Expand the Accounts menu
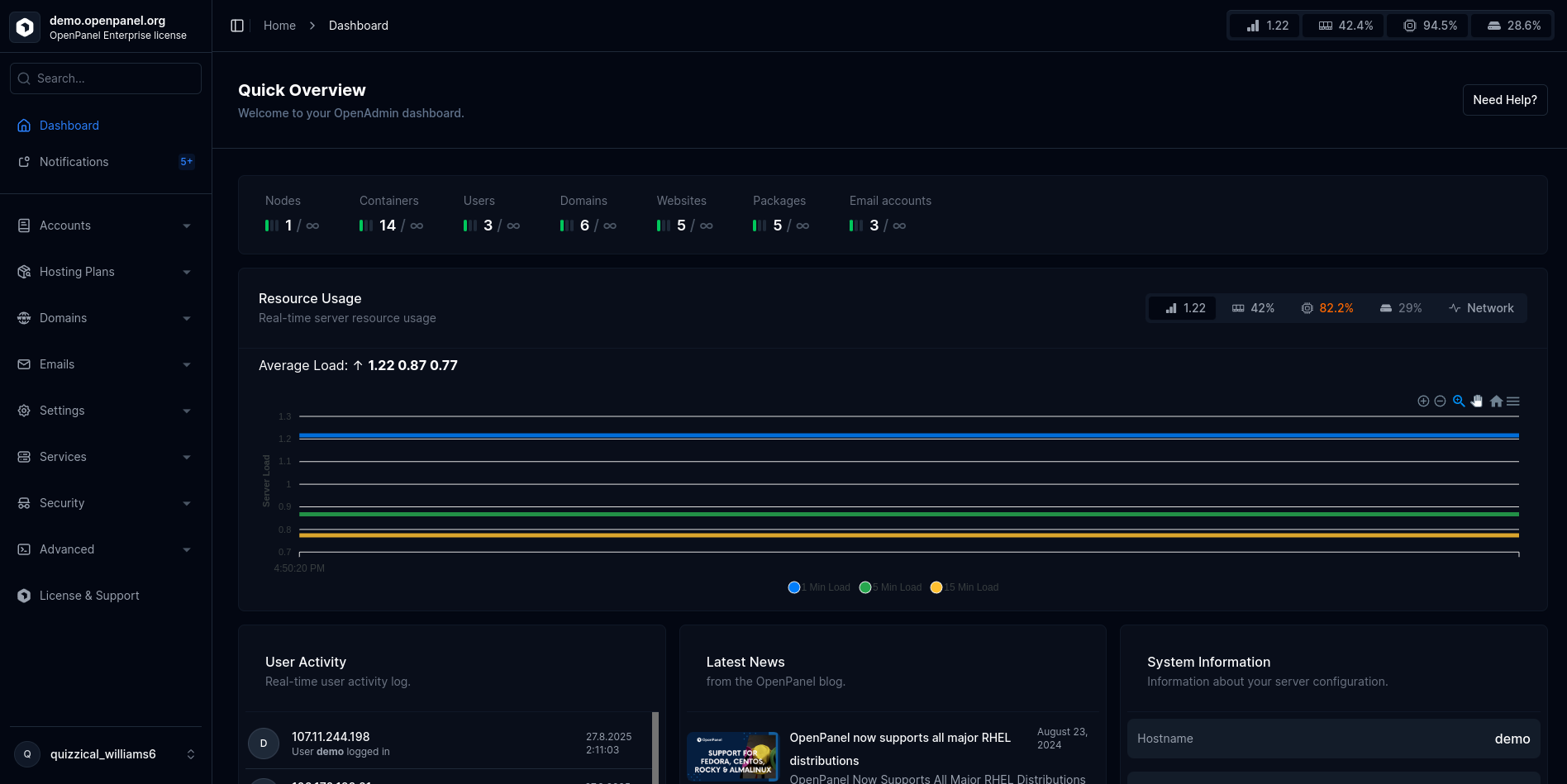1567x784 pixels. [187, 226]
